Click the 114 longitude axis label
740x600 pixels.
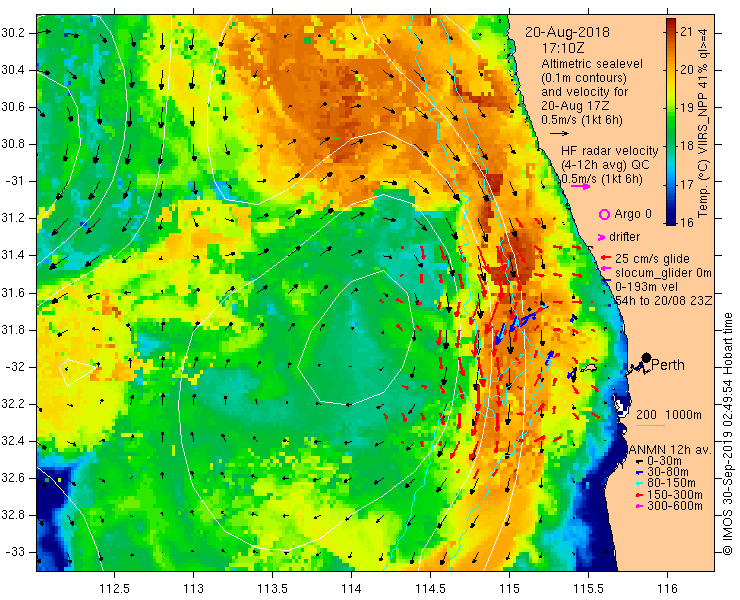[x=352, y=588]
